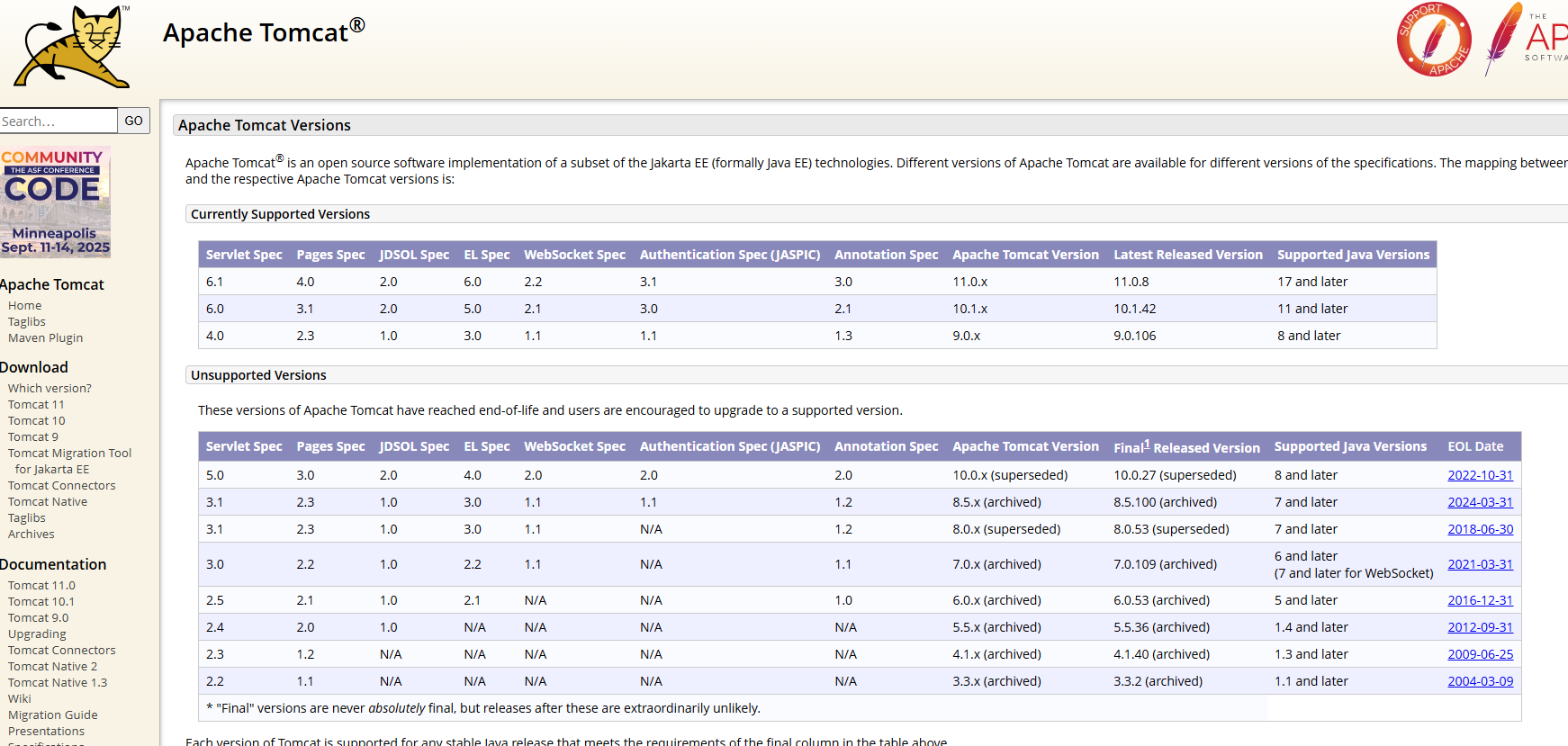
Task: Click the Apache Tomcat Versions heading
Action: [264, 125]
